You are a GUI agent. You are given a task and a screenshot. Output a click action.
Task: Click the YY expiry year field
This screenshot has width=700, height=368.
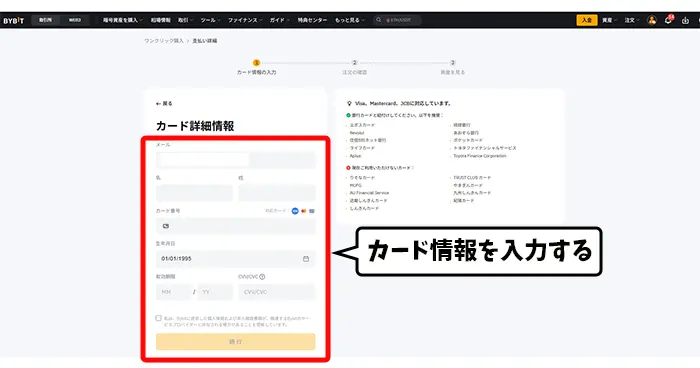[x=215, y=292]
